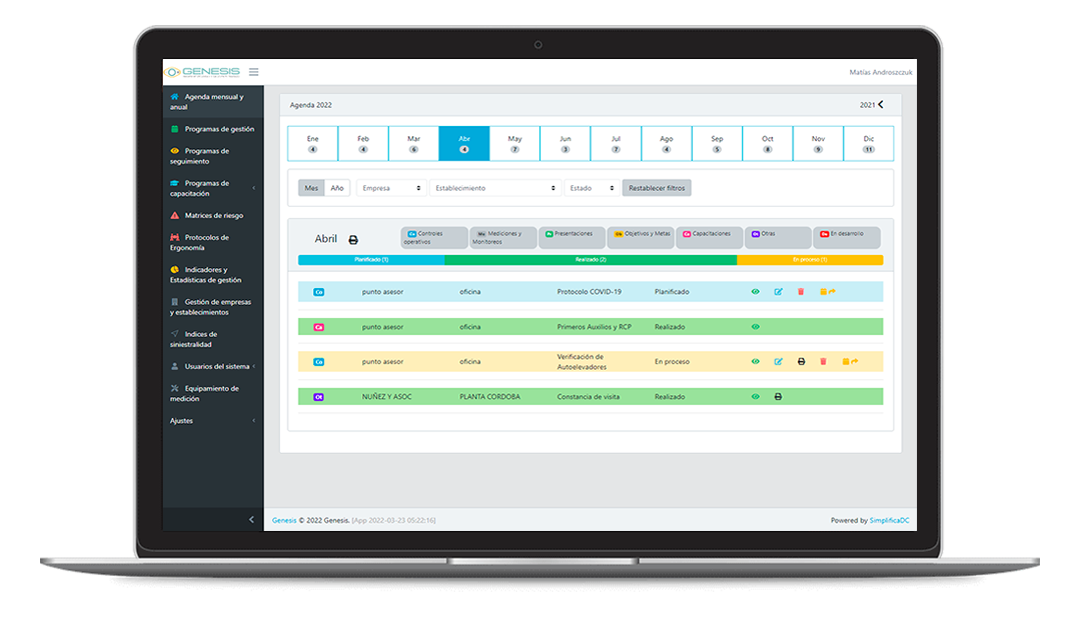Open the Establecimiento dropdown filter
Viewport: 1080px width, 617px height.
495,188
